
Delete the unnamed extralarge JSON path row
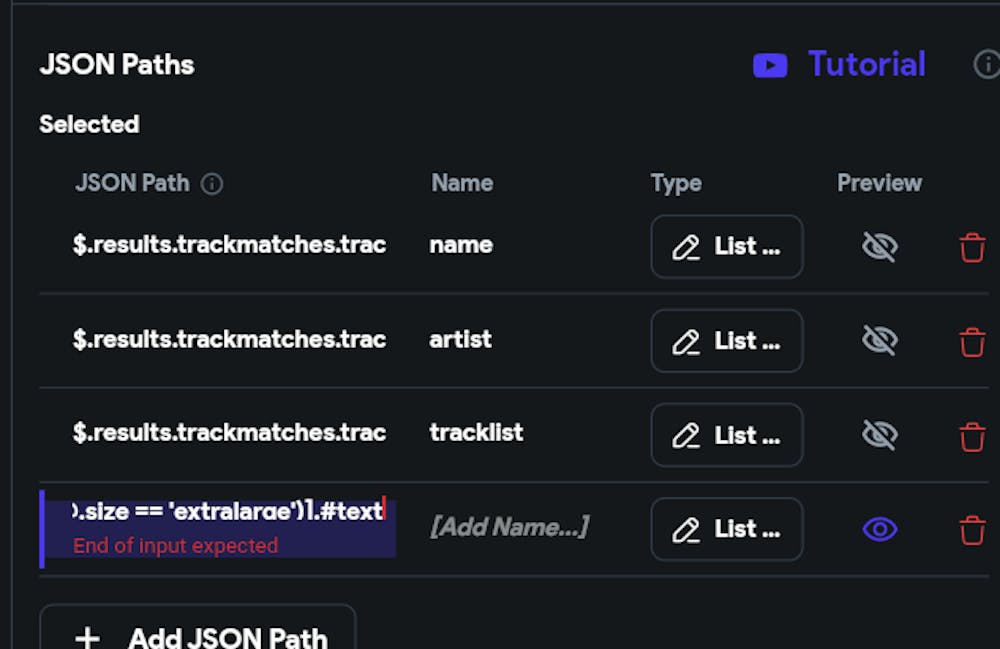[x=972, y=530]
